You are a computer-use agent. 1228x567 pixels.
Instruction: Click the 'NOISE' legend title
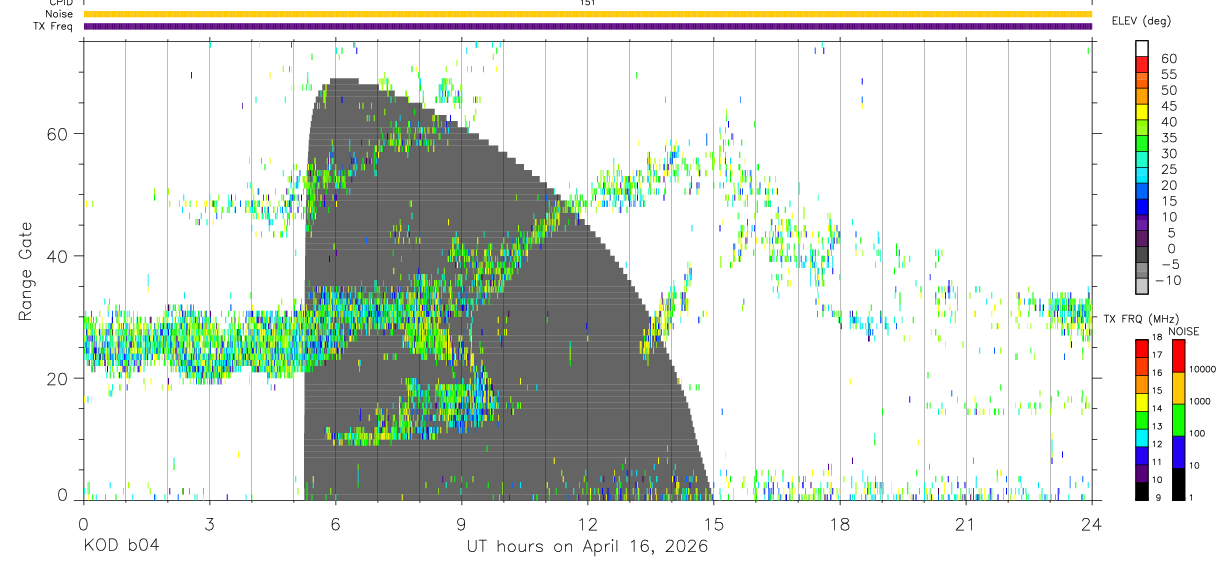tap(1183, 332)
